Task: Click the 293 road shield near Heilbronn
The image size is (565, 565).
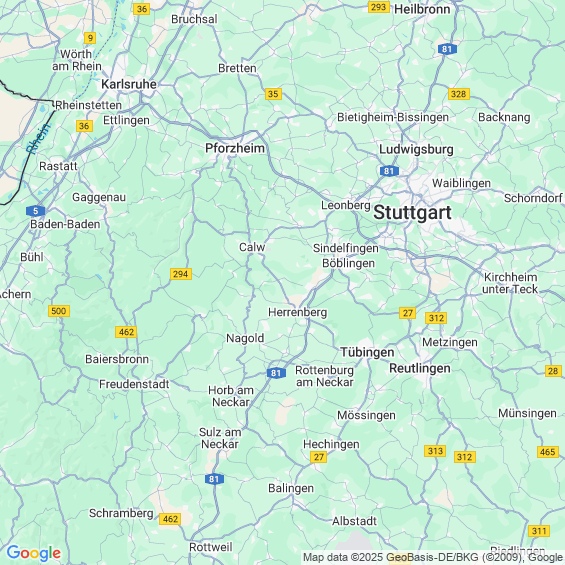Action: (x=379, y=7)
